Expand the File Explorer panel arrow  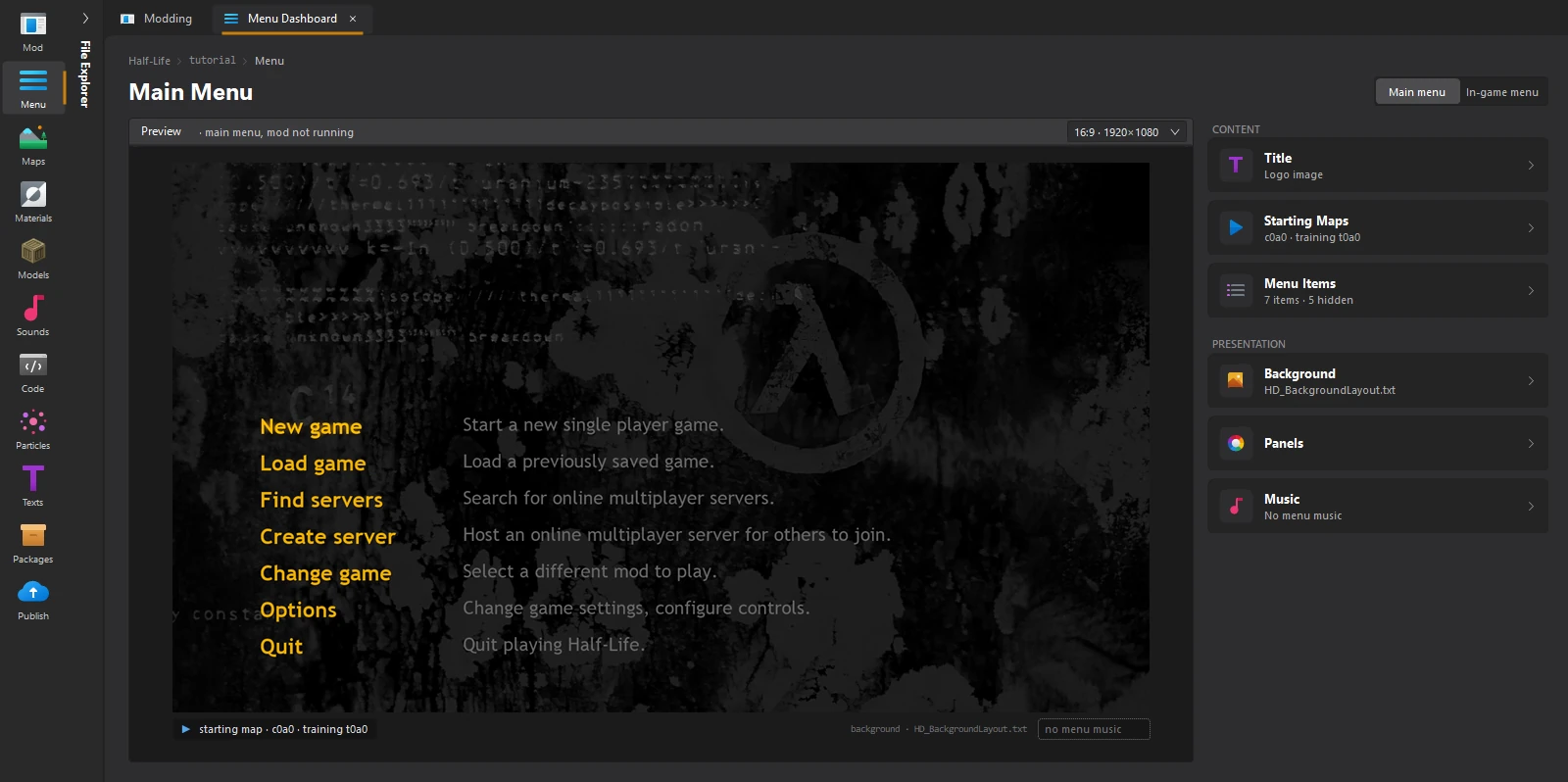point(85,18)
